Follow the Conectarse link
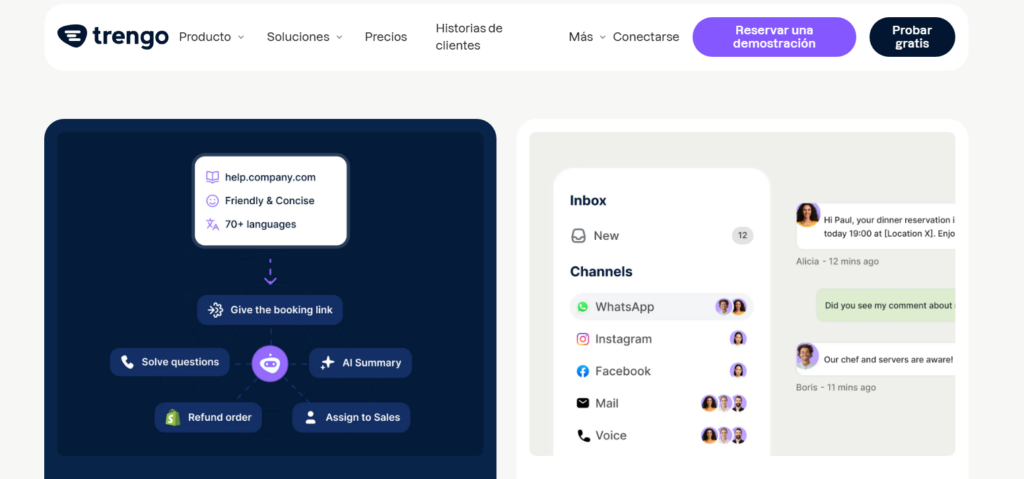The width and height of the screenshot is (1024, 479). (x=646, y=37)
